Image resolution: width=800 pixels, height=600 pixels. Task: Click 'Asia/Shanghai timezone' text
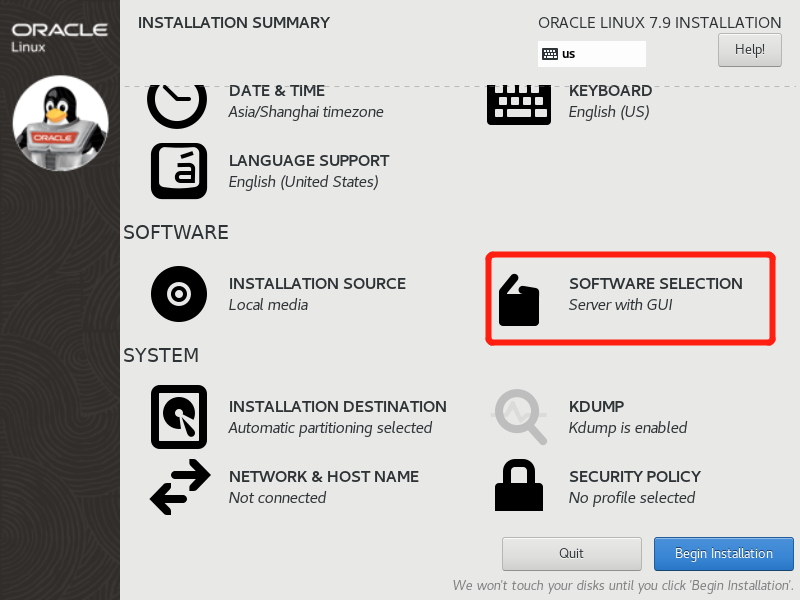[306, 112]
